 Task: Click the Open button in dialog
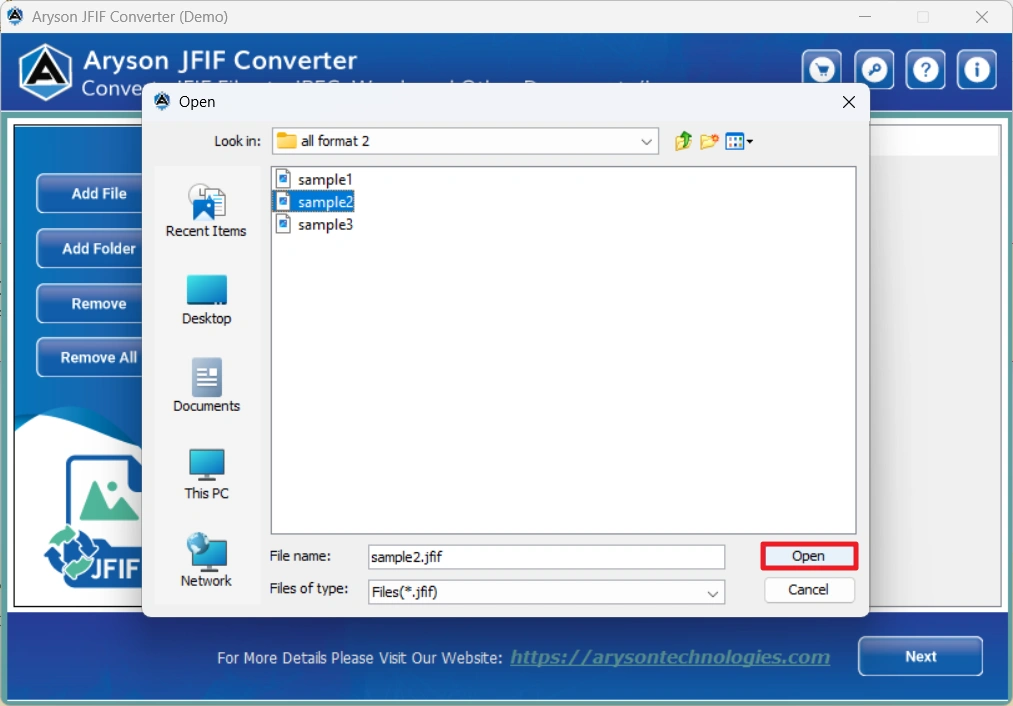(x=809, y=556)
